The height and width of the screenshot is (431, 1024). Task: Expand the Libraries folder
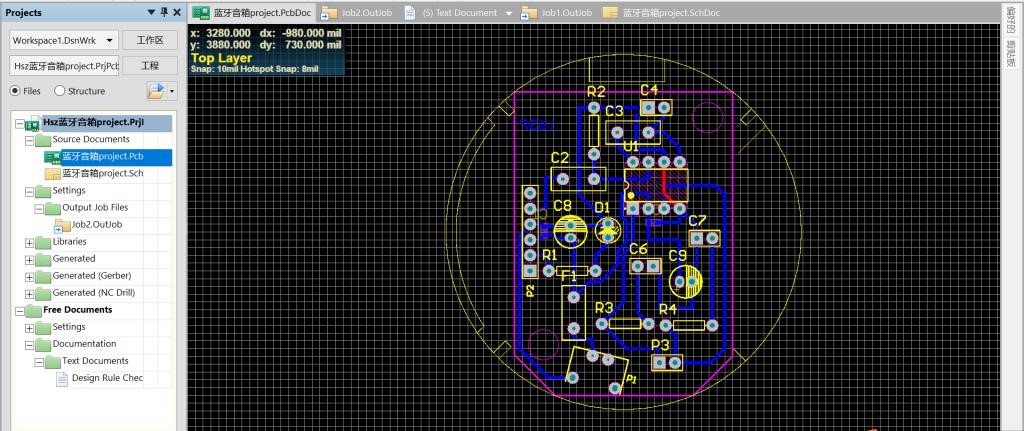coord(29,242)
